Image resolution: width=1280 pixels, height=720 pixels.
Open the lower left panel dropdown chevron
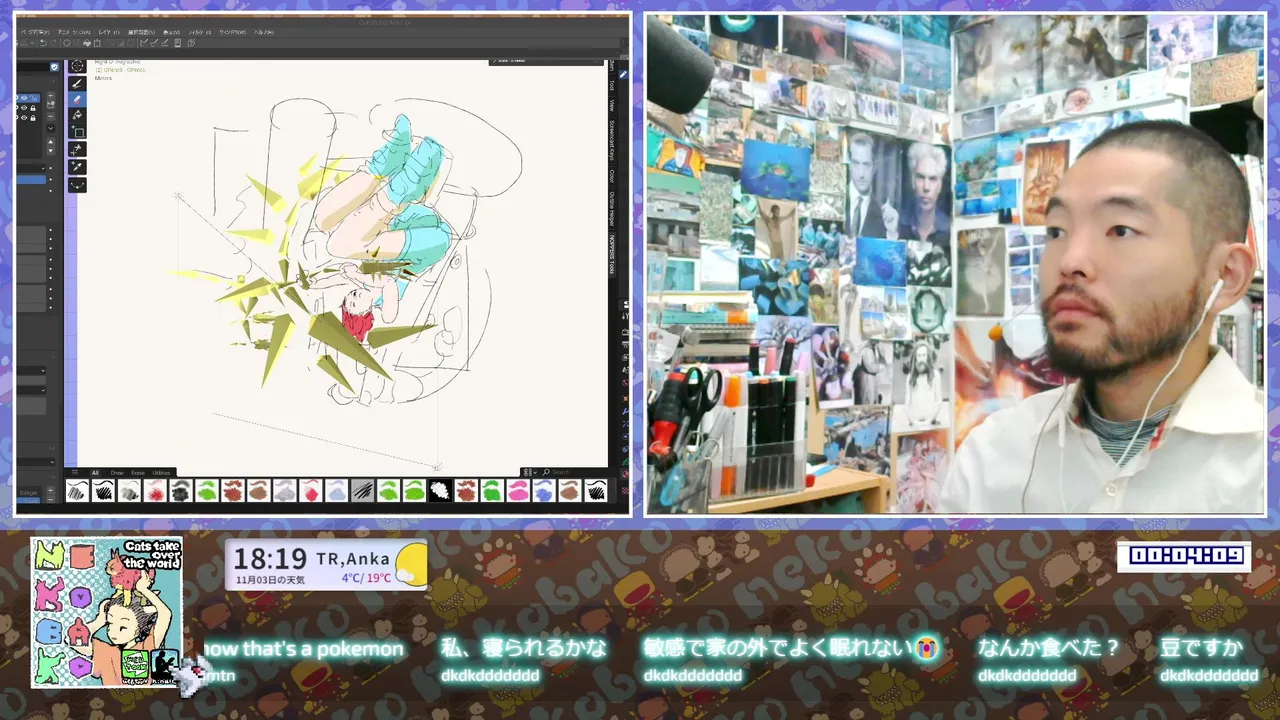tap(52, 462)
